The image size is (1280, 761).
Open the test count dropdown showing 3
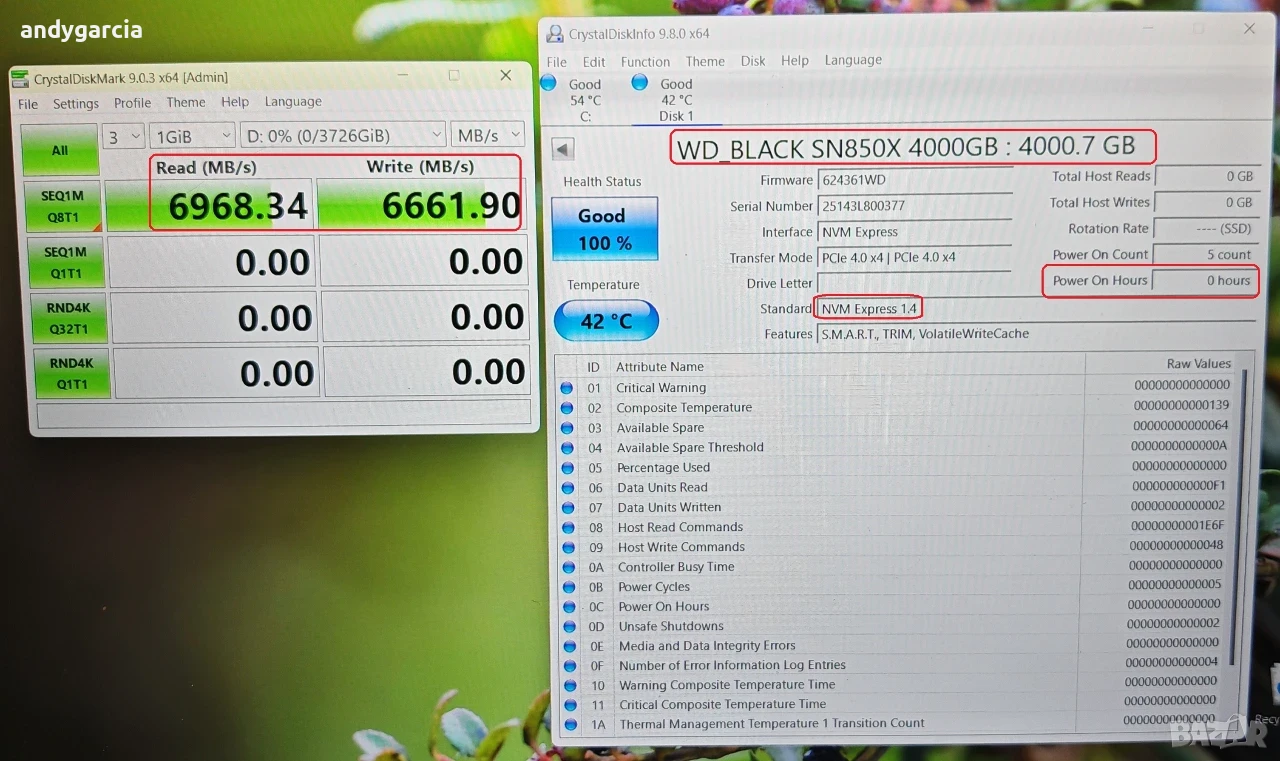click(x=125, y=136)
